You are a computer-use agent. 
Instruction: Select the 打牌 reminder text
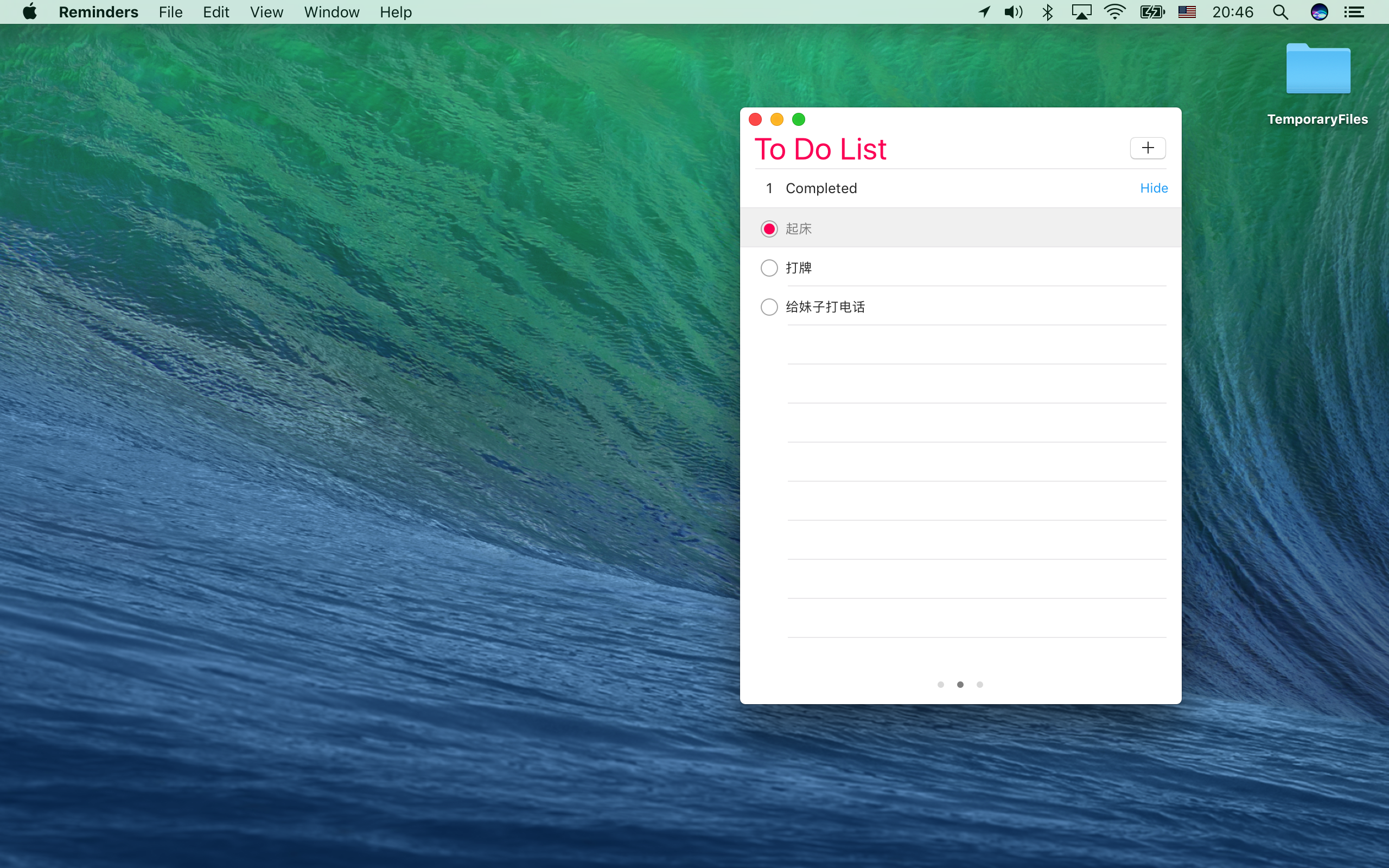click(x=798, y=267)
